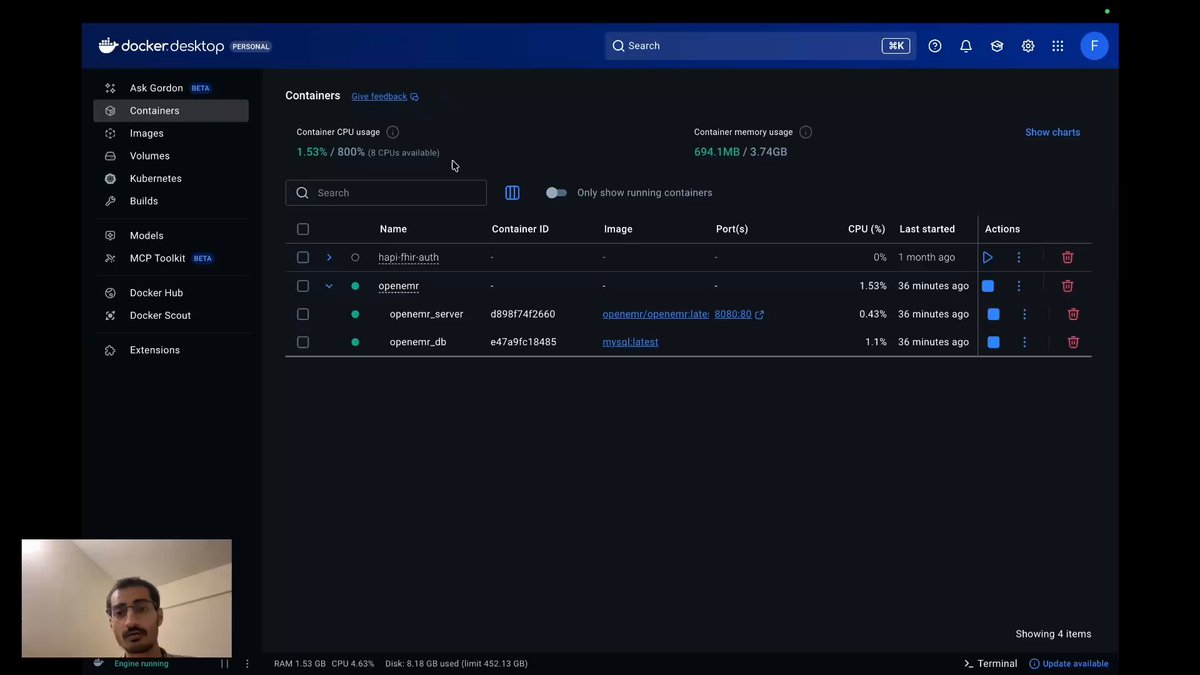
Task: Open the Terminal in status bar
Action: (990, 663)
